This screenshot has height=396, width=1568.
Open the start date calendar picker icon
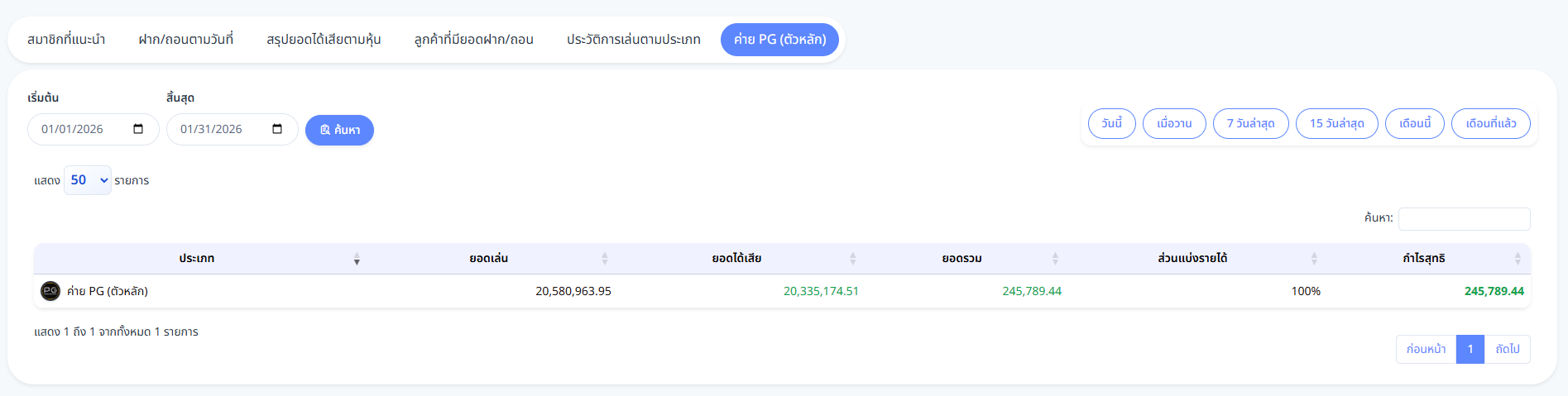[138, 129]
